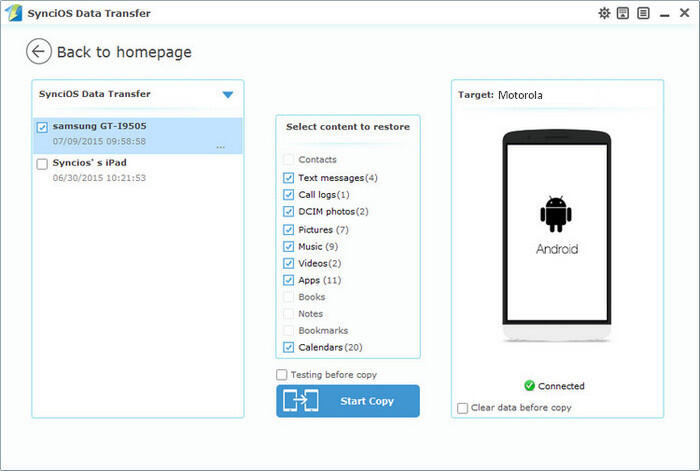
Task: Click the SynciOS app logo icon
Action: [x=13, y=13]
